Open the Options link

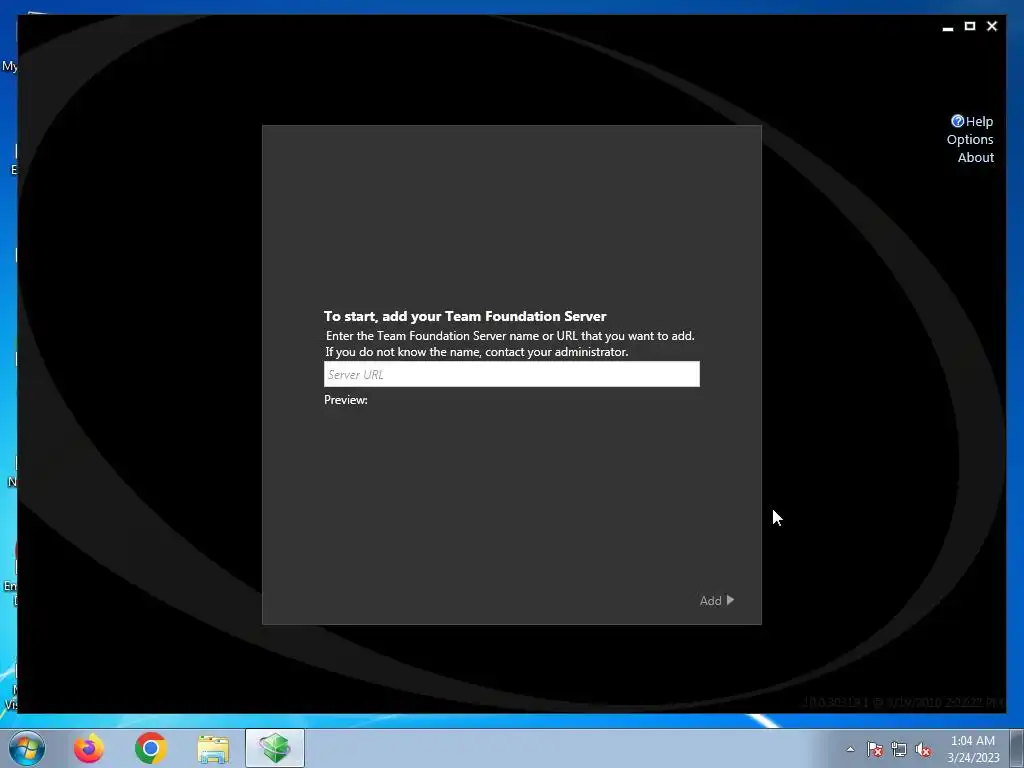tap(970, 139)
